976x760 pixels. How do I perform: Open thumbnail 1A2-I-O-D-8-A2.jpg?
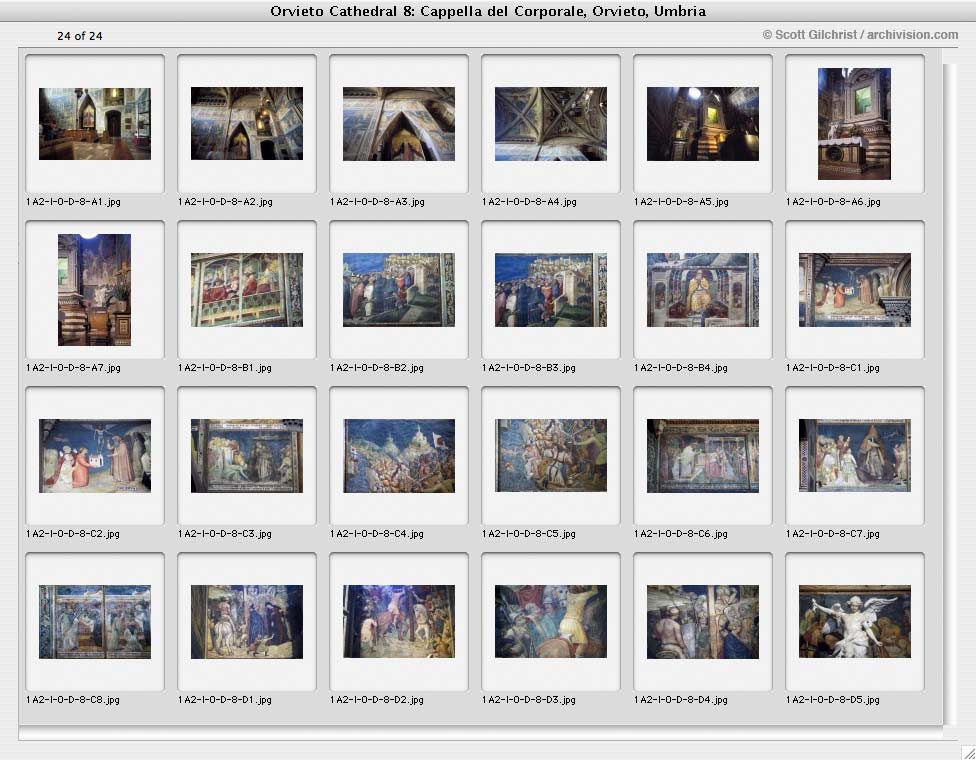point(246,123)
